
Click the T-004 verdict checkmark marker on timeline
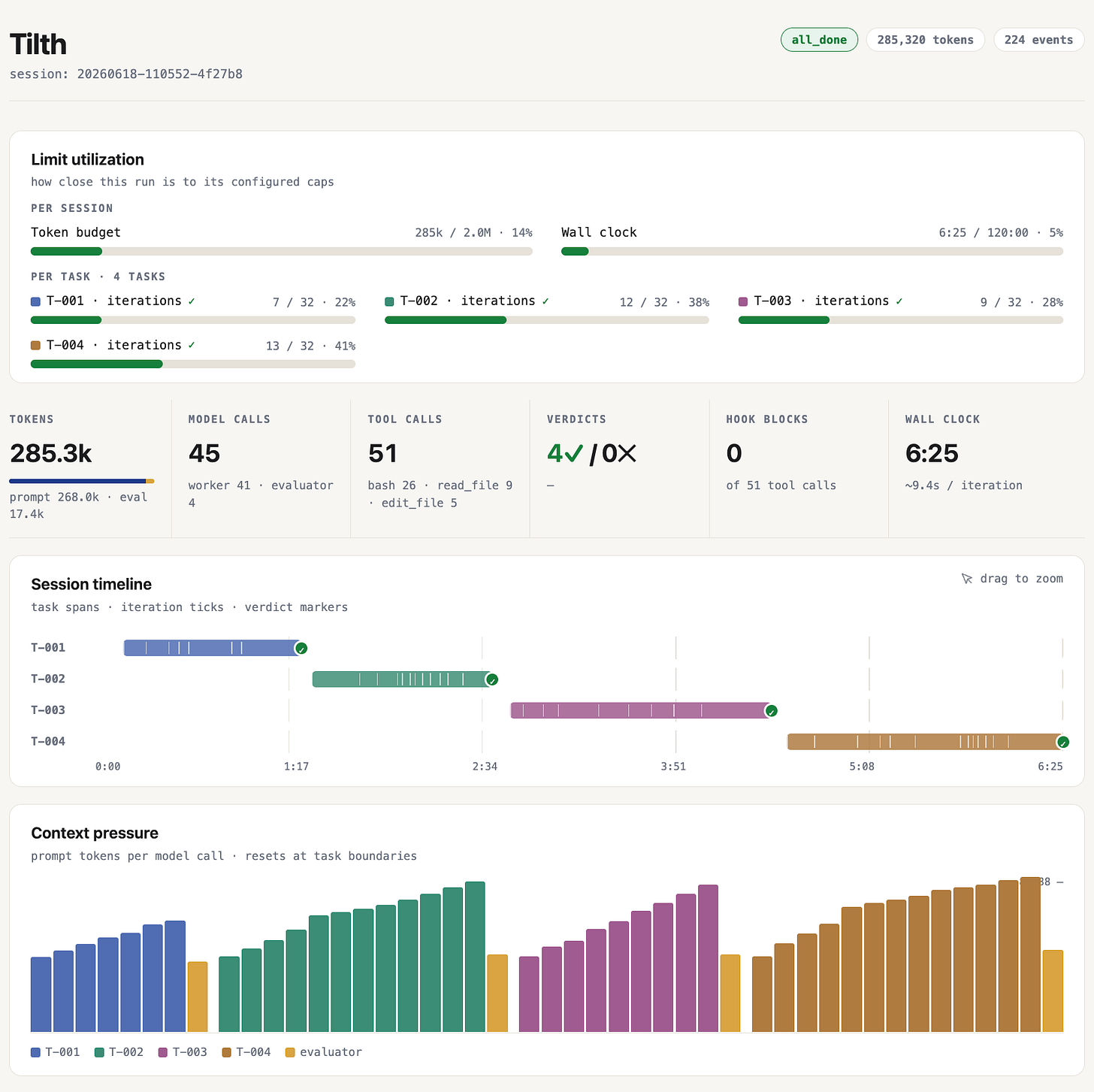pyautogui.click(x=1063, y=743)
